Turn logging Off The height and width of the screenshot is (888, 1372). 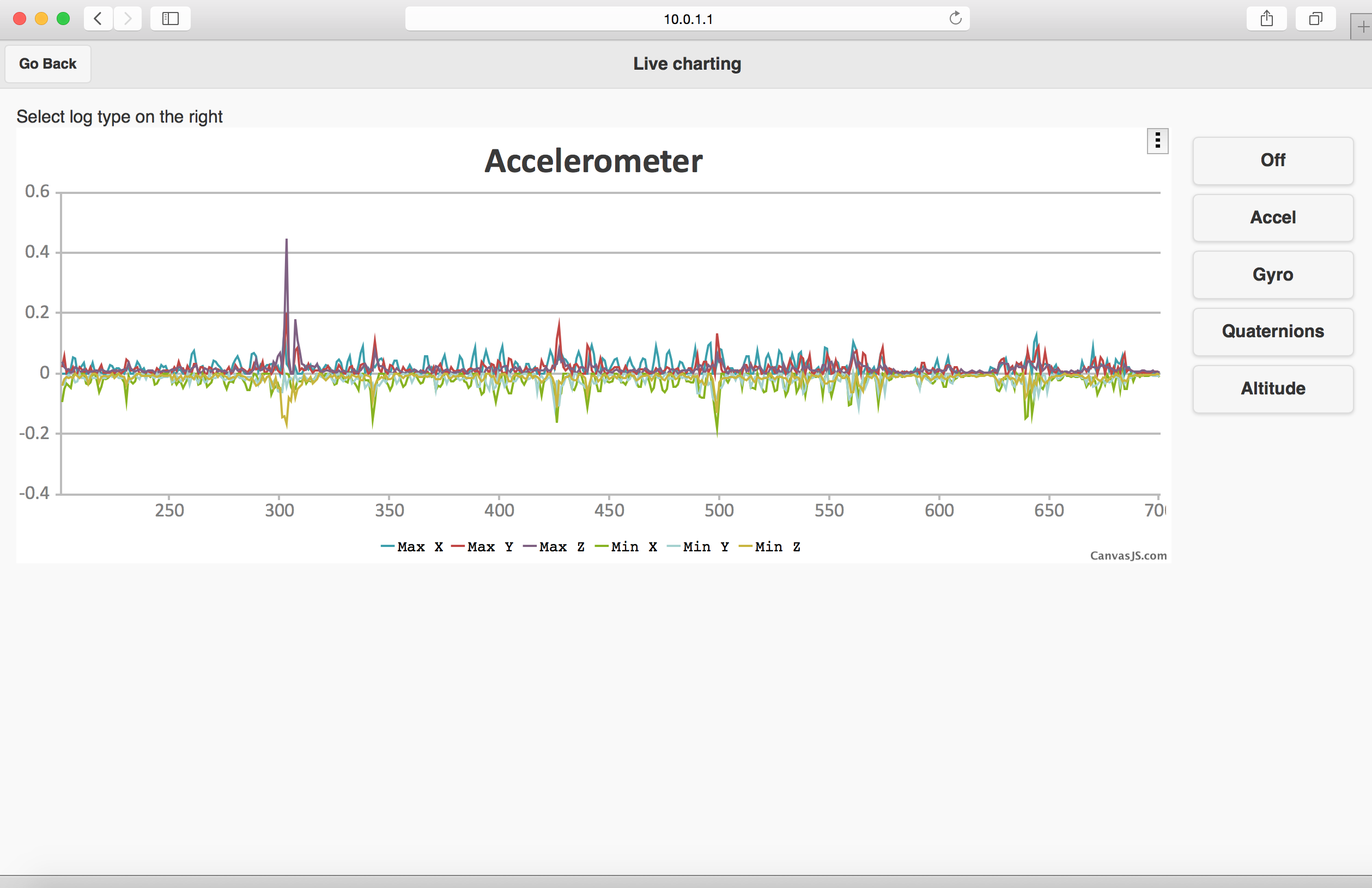[x=1272, y=160]
